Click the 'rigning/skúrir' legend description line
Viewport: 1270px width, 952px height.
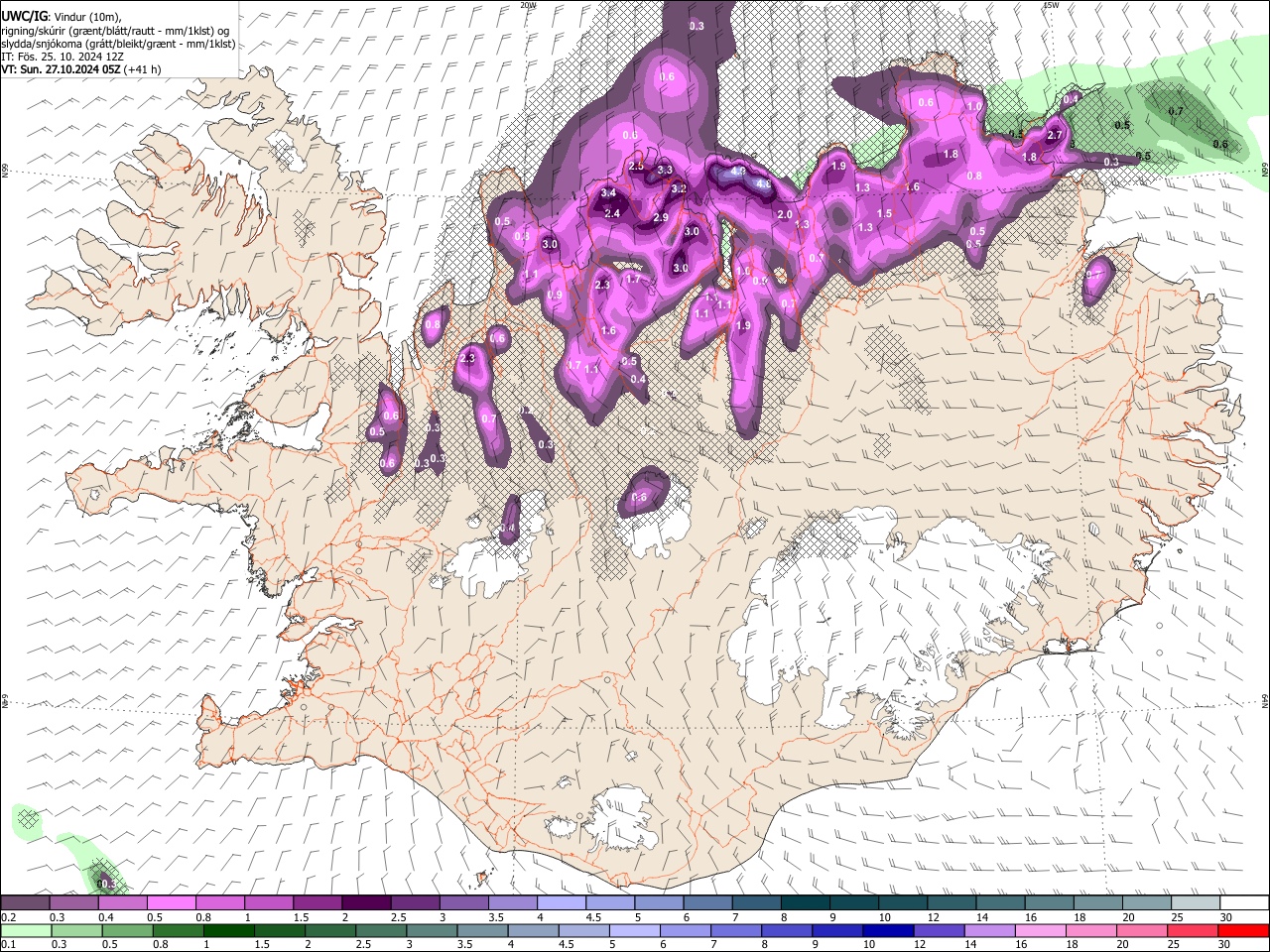pos(116,30)
